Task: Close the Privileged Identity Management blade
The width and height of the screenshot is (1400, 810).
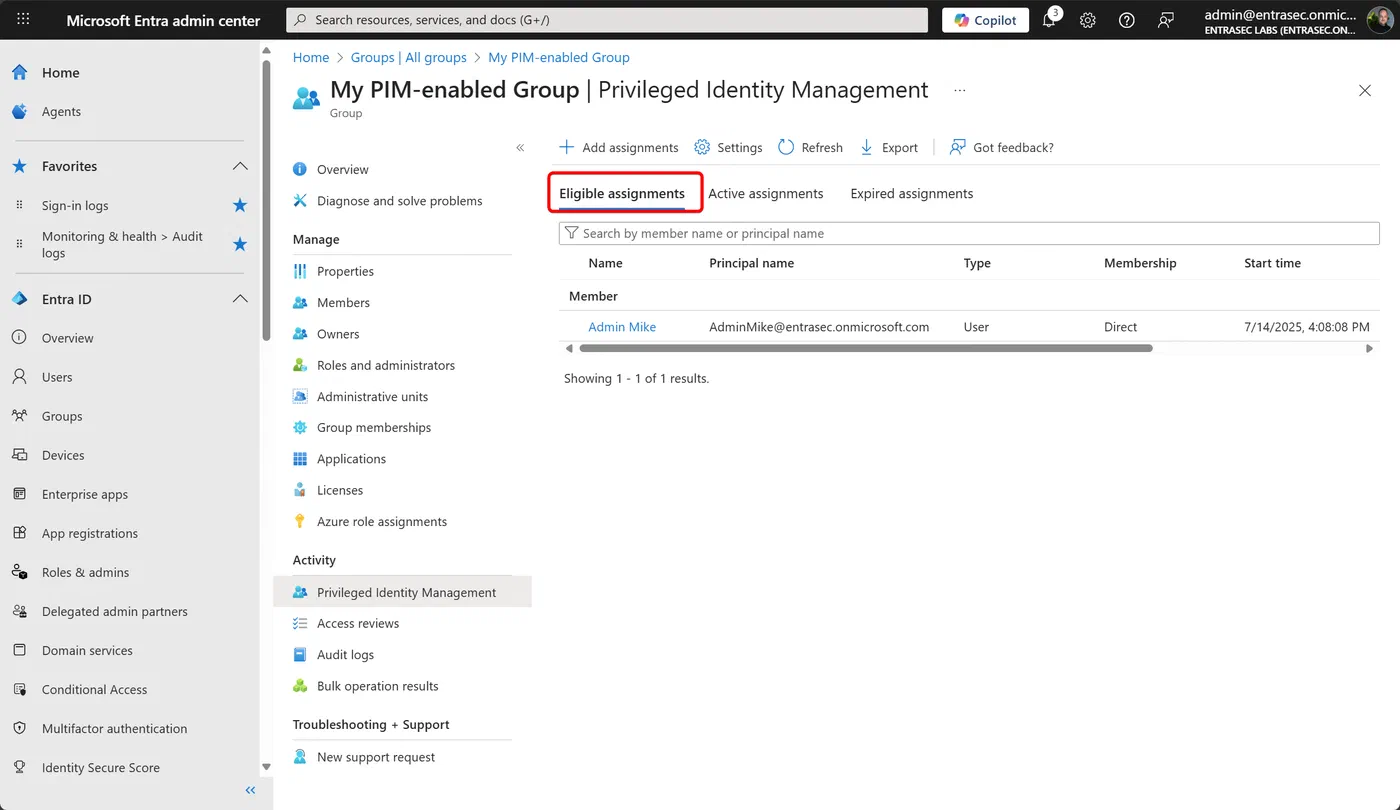Action: pos(1365,90)
